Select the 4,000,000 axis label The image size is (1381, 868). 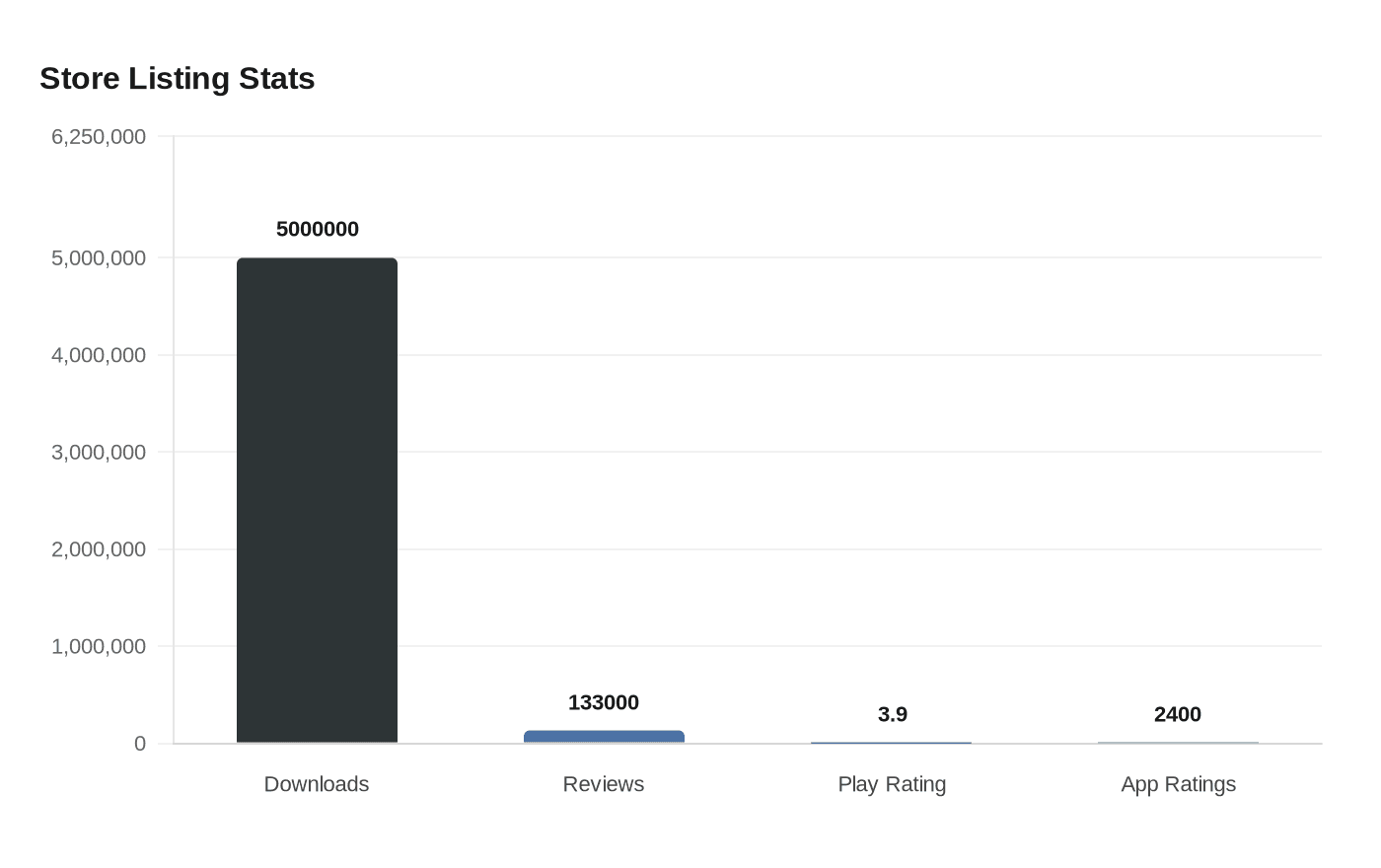[x=96, y=354]
